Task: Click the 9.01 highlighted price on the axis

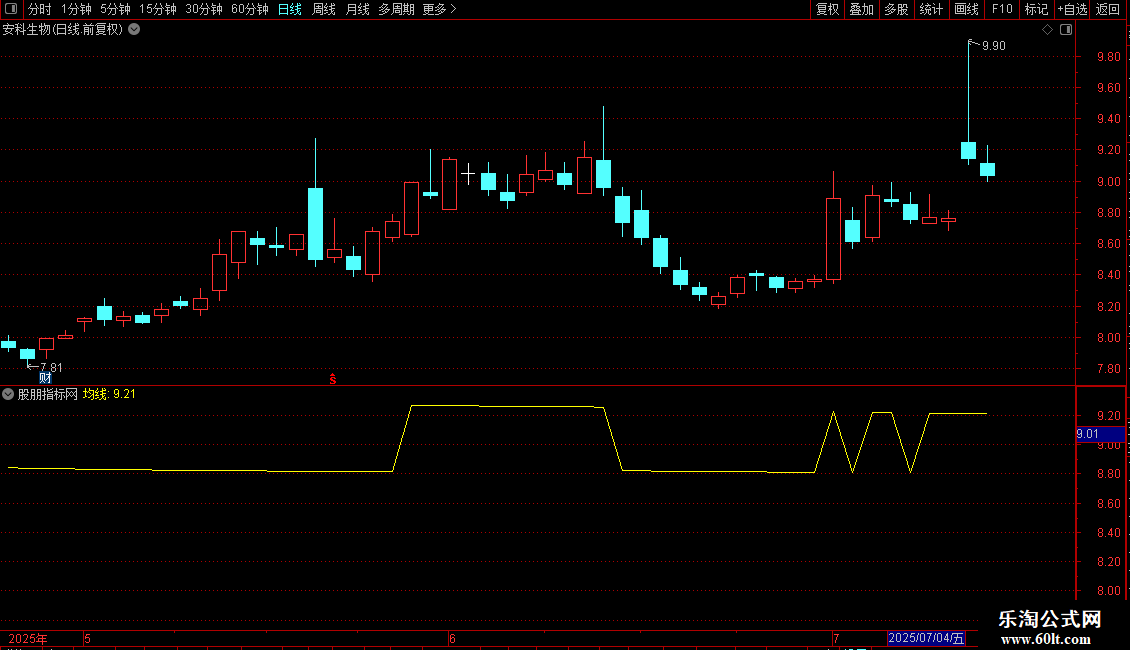Action: pyautogui.click(x=1100, y=434)
